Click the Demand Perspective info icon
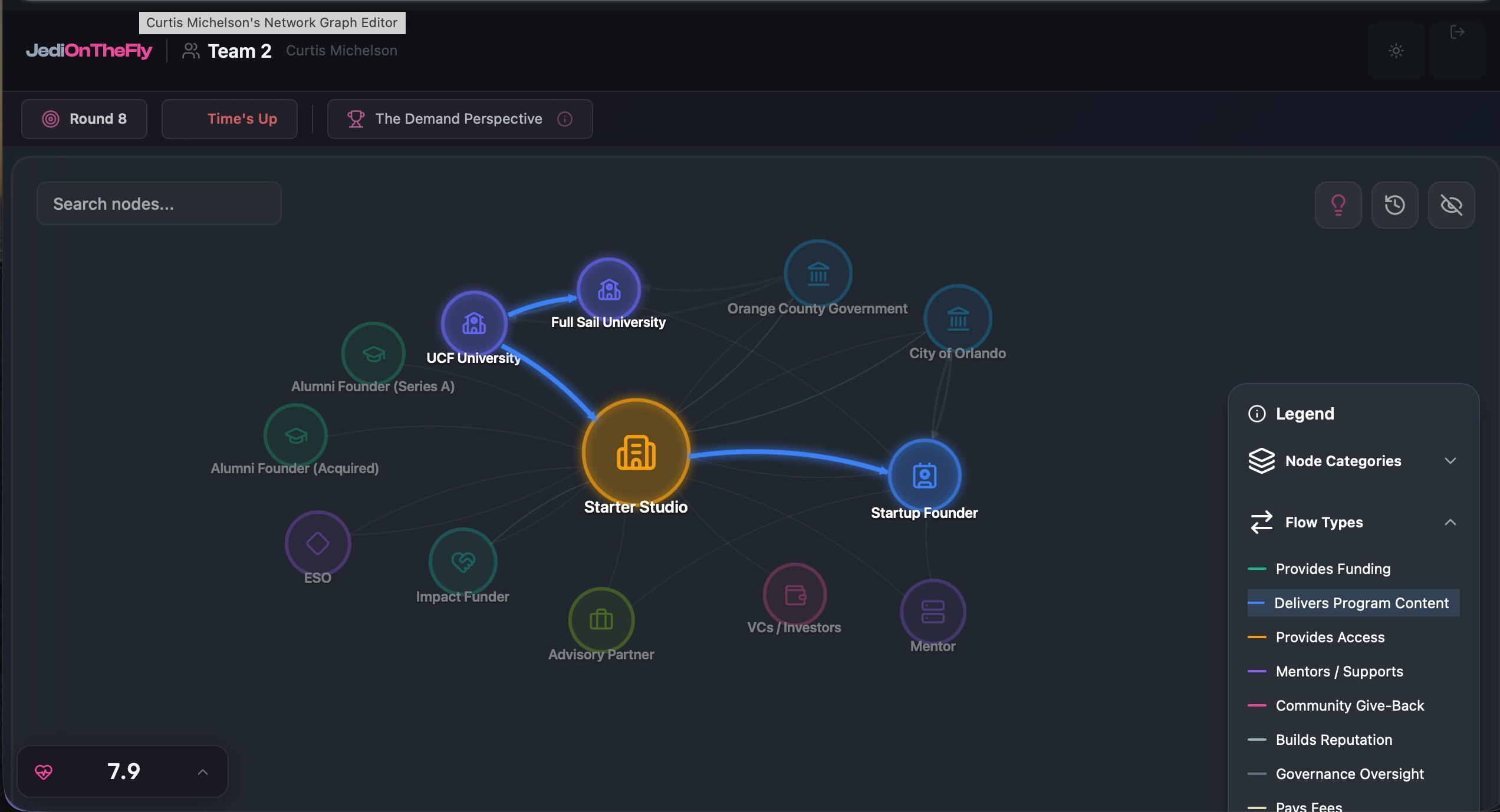 click(x=565, y=119)
